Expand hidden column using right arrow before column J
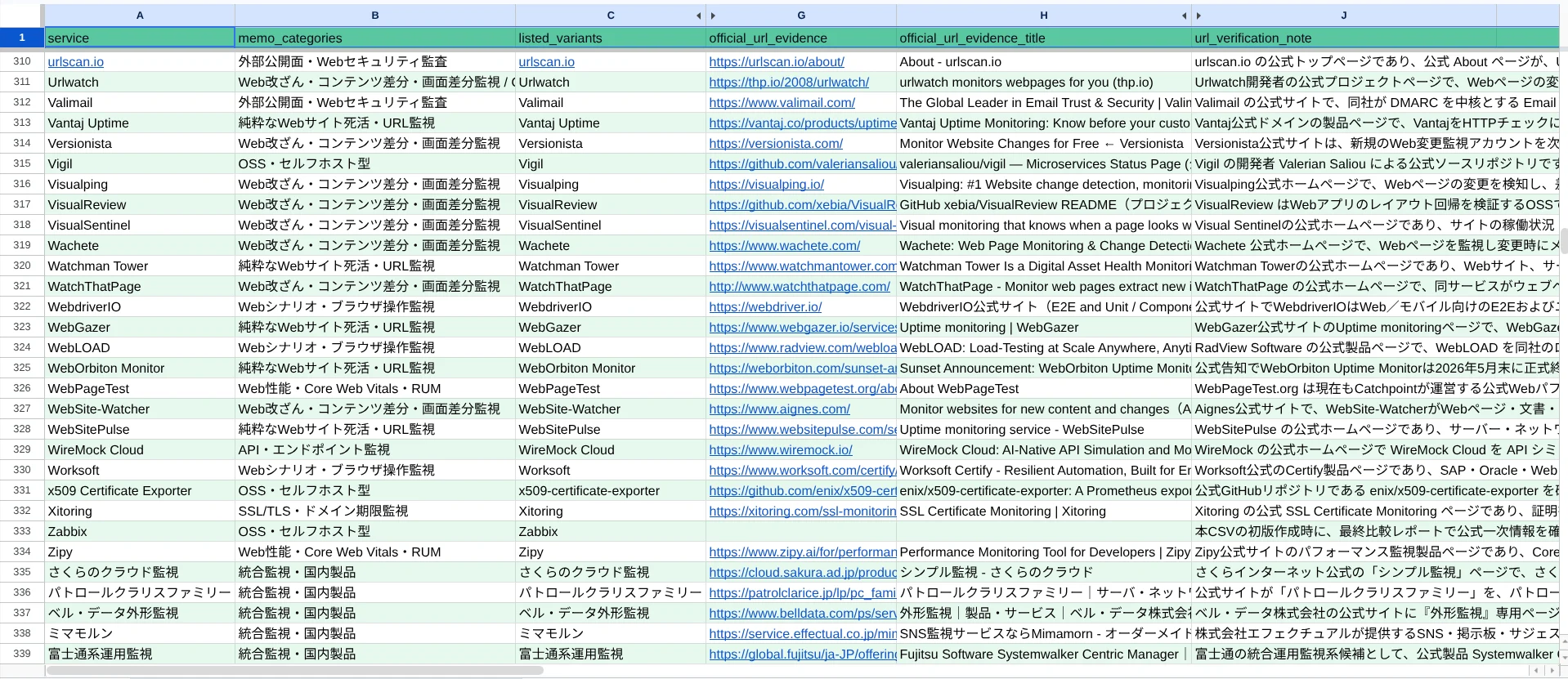Viewport: 1568px width, 679px height. (x=1198, y=16)
